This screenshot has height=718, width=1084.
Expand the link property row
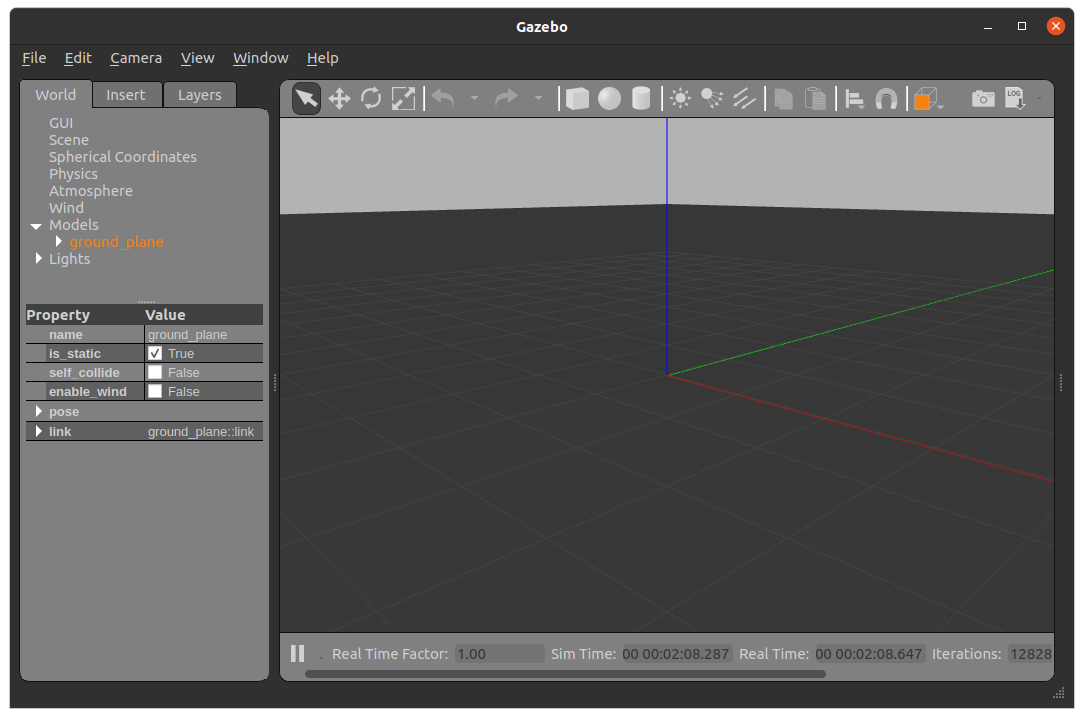coord(39,431)
